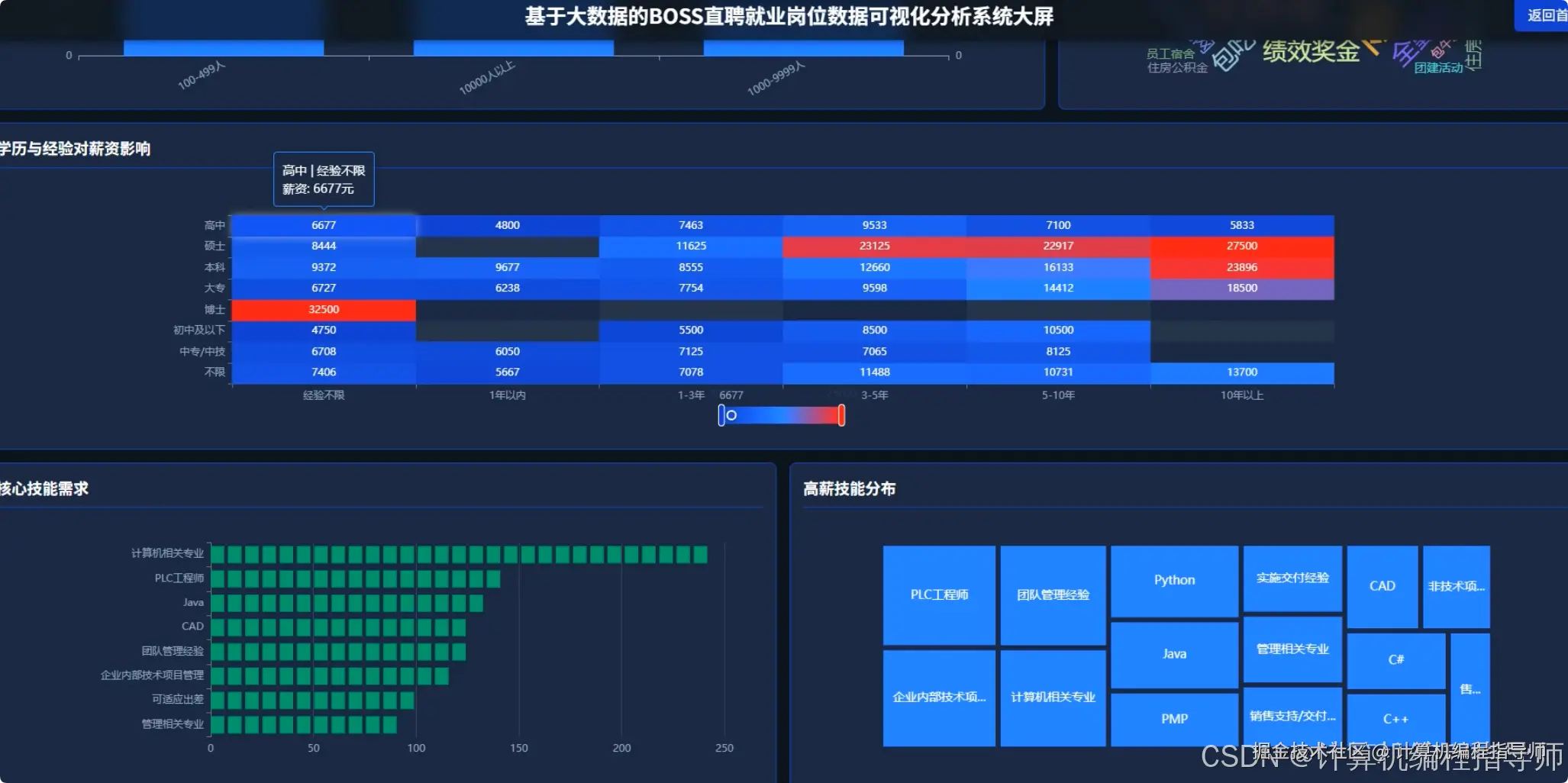Select the purple 18500 cell in the 大专 row
The height and width of the screenshot is (783, 1568).
[x=1242, y=288]
